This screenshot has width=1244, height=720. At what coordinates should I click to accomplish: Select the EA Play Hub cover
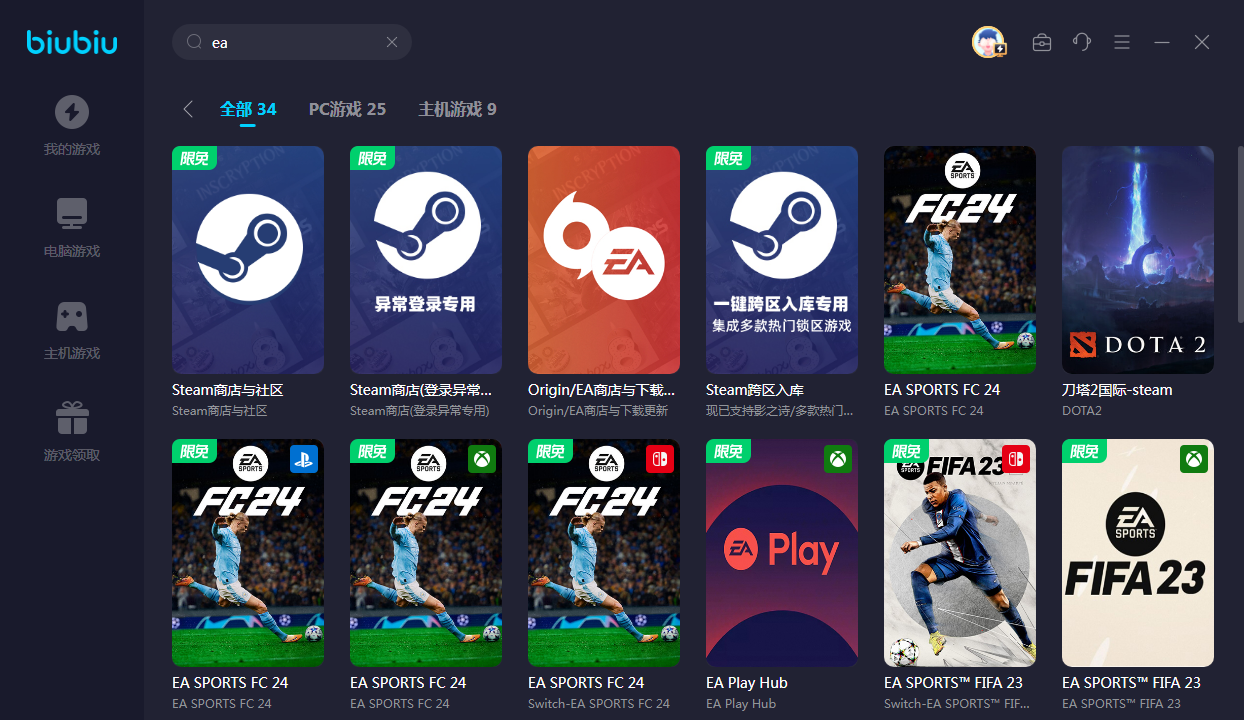click(782, 553)
